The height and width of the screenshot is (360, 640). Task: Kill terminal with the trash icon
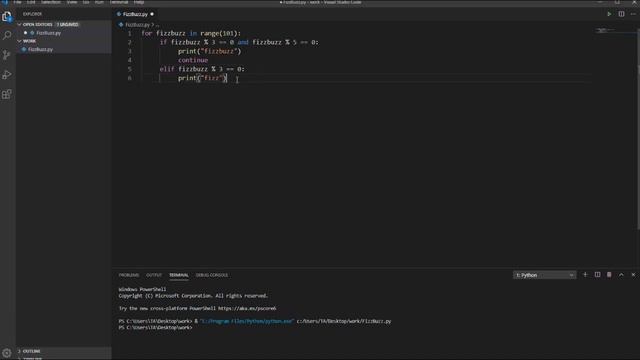click(x=609, y=275)
